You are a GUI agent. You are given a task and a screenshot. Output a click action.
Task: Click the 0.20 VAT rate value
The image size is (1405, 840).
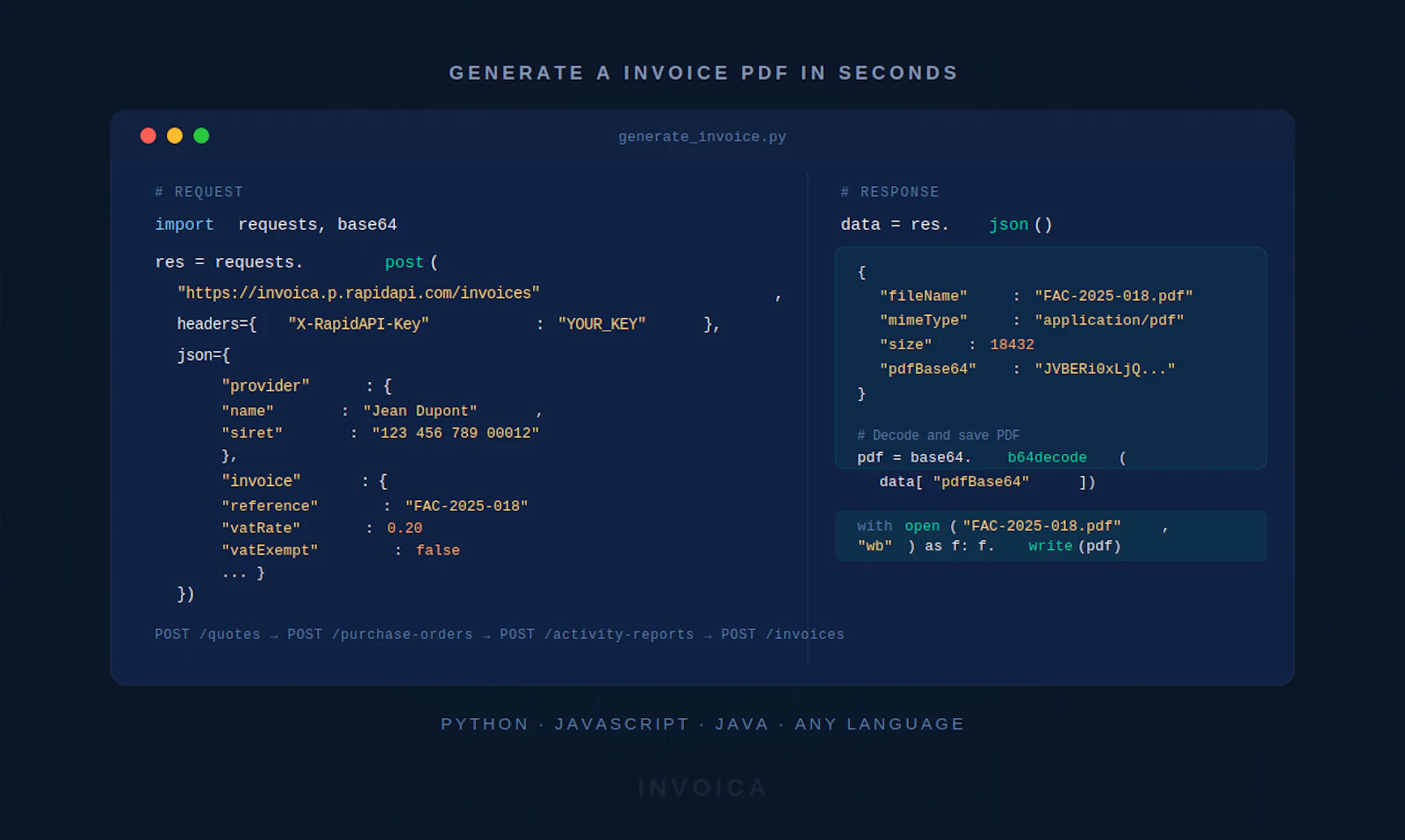click(405, 528)
